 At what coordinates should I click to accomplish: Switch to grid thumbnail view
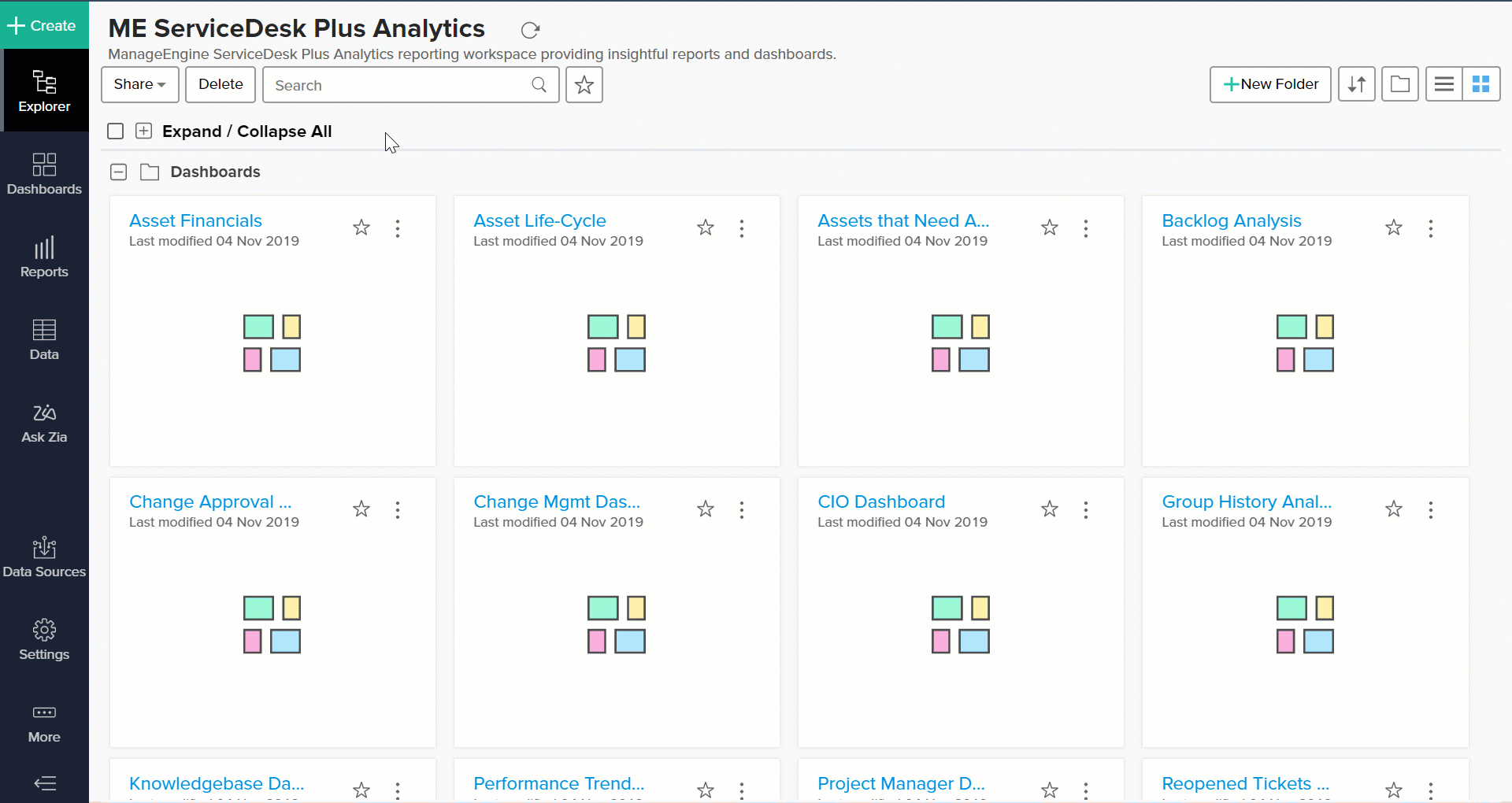click(x=1480, y=84)
